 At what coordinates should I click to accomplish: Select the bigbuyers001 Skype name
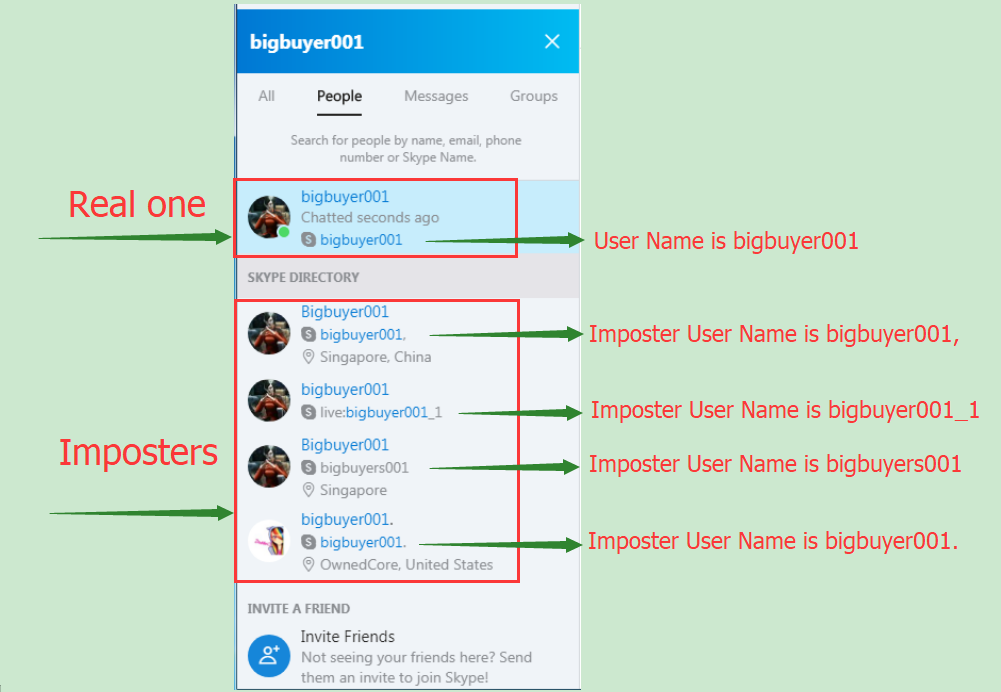[x=364, y=467]
